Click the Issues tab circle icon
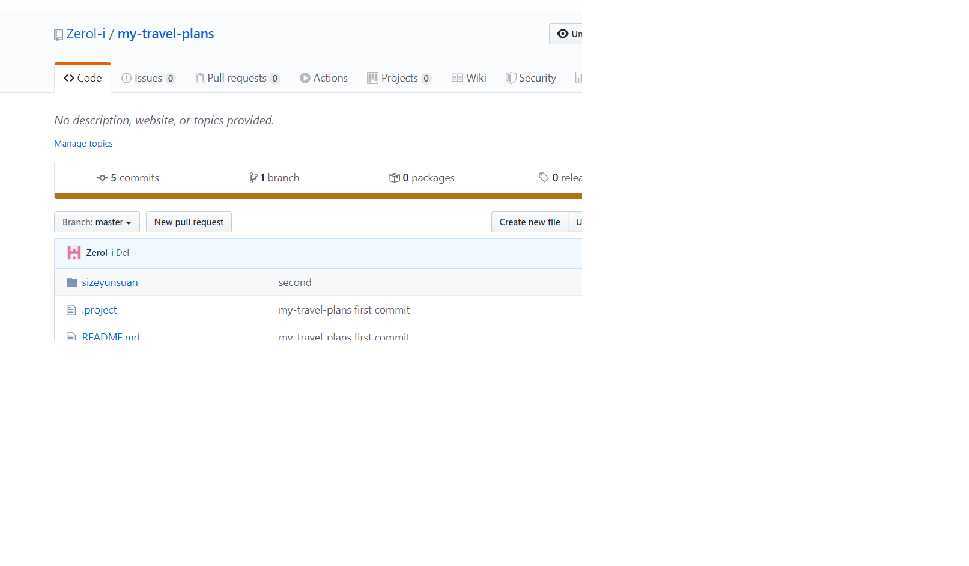Image resolution: width=969 pixels, height=566 pixels. [x=126, y=78]
